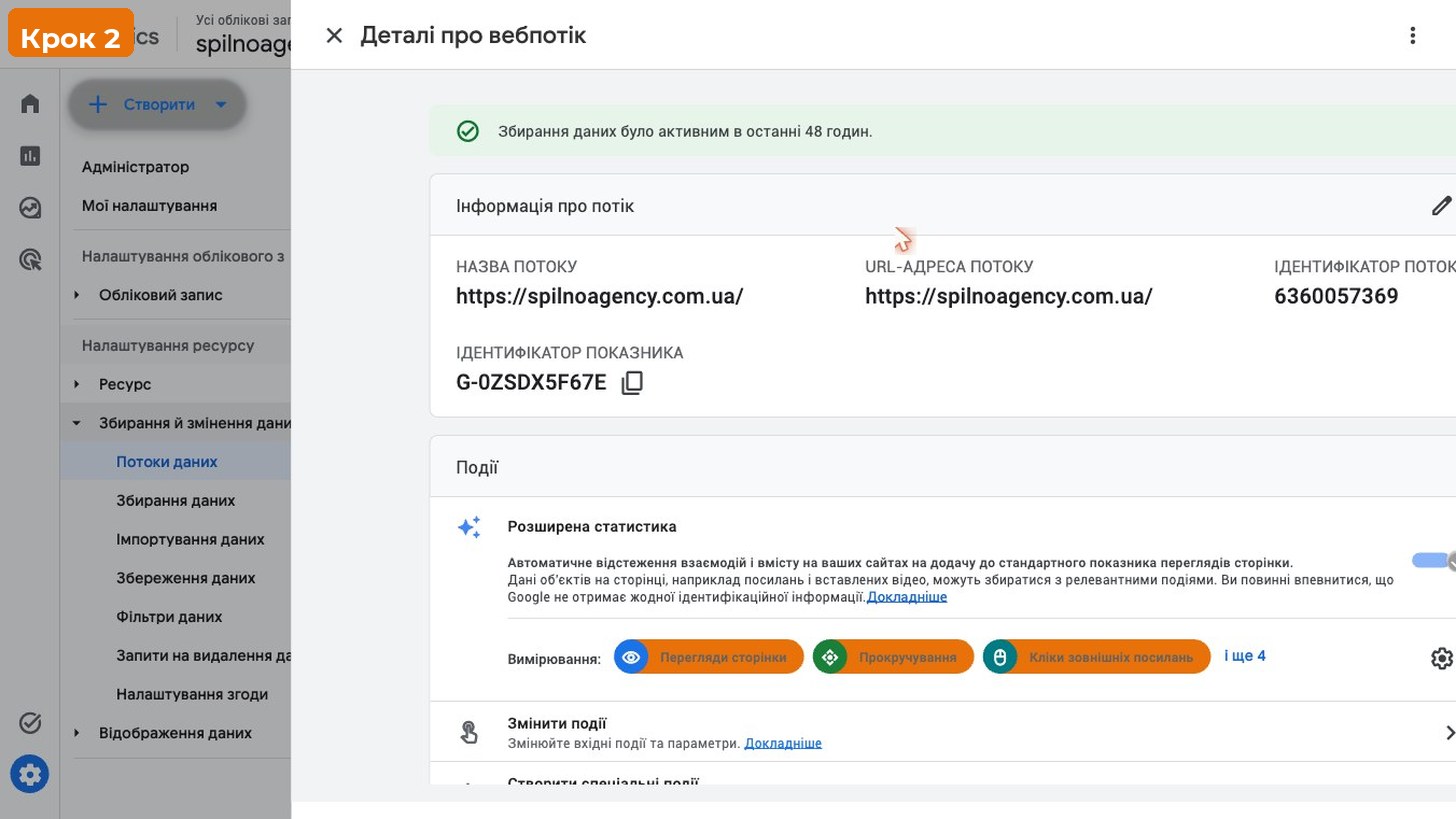Screen dimensions: 1456x819
Task: Toggle the Розширена статистика switch
Action: click(x=1434, y=561)
